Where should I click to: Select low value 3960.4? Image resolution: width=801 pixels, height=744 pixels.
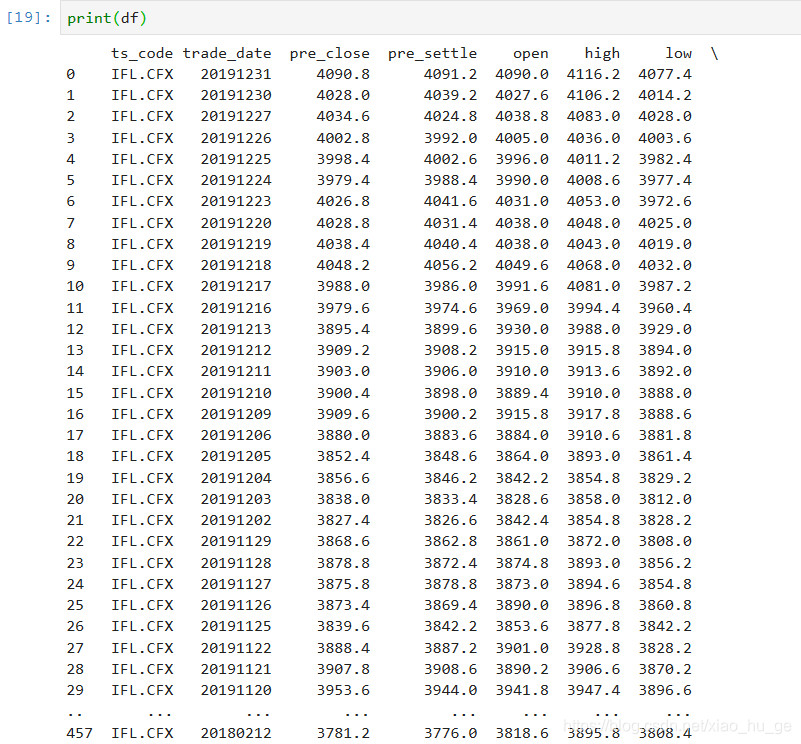665,308
